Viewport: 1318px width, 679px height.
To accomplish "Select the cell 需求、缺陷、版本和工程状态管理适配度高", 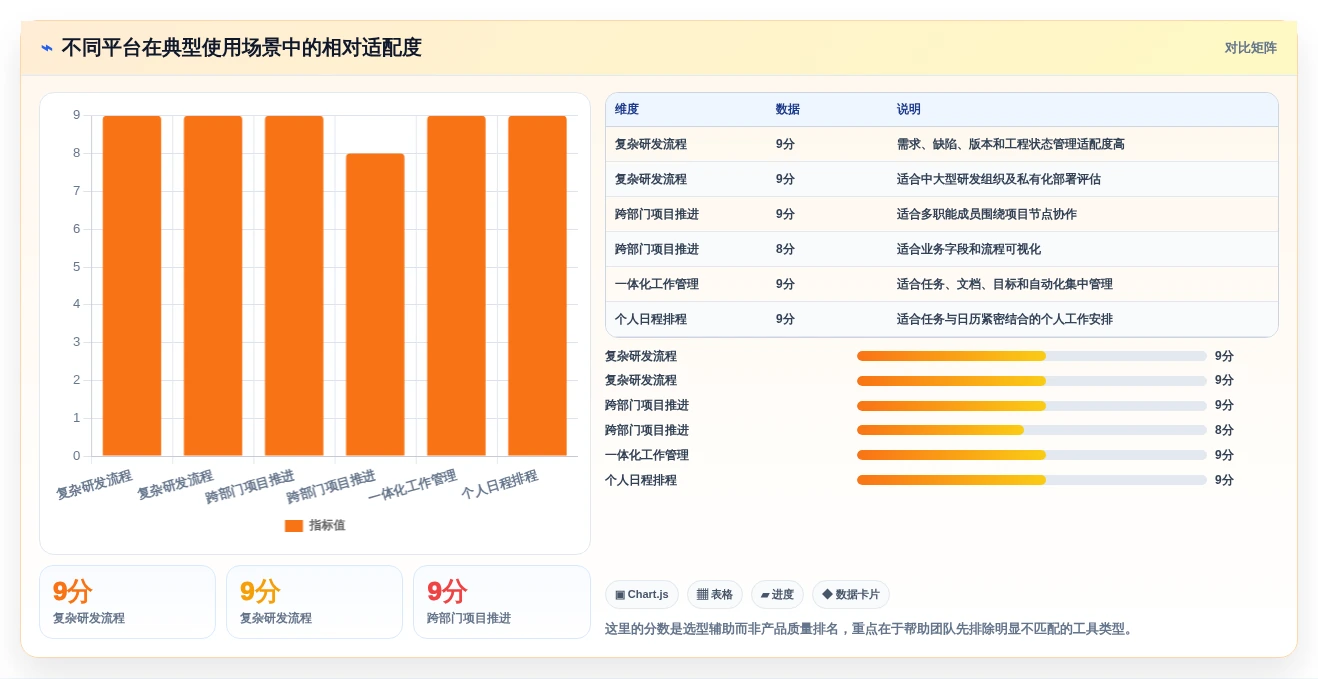I will tap(1011, 145).
